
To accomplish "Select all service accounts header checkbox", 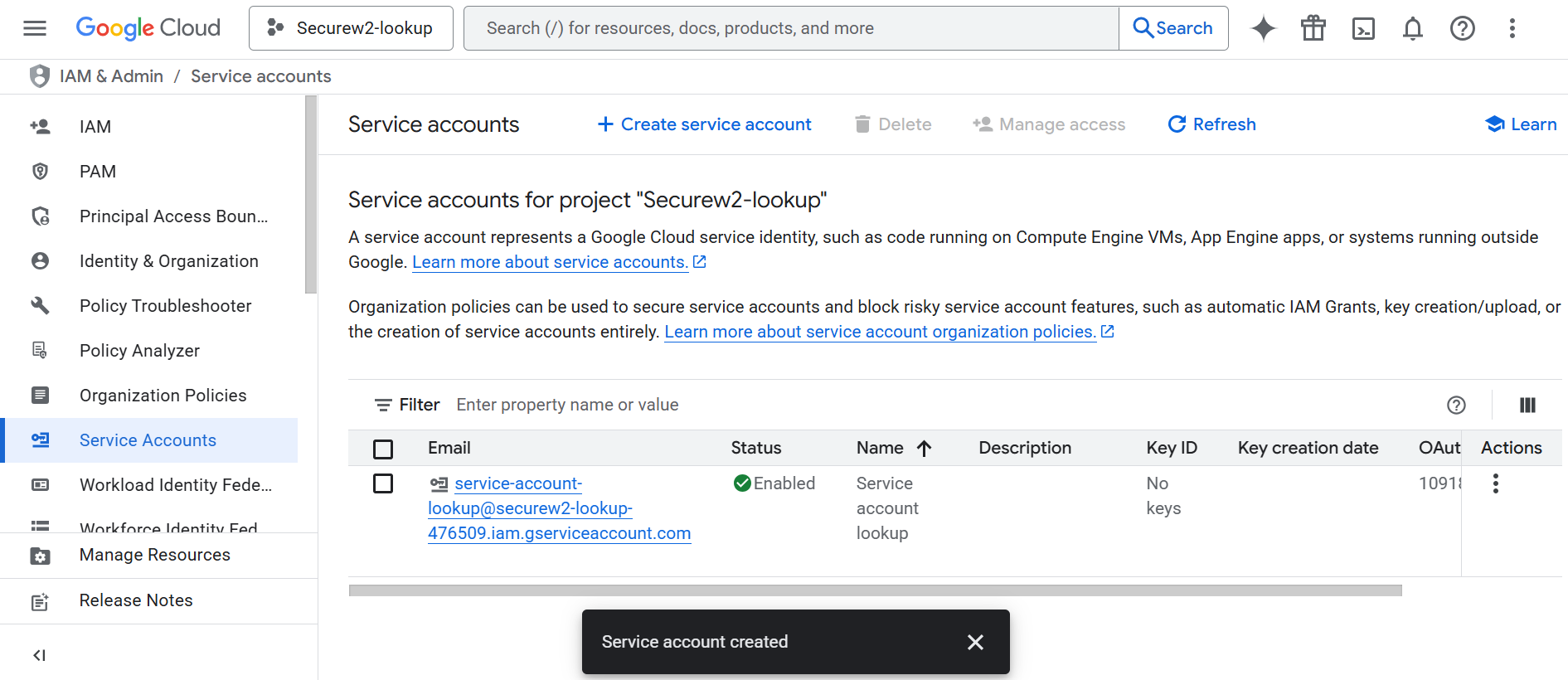I will [383, 449].
